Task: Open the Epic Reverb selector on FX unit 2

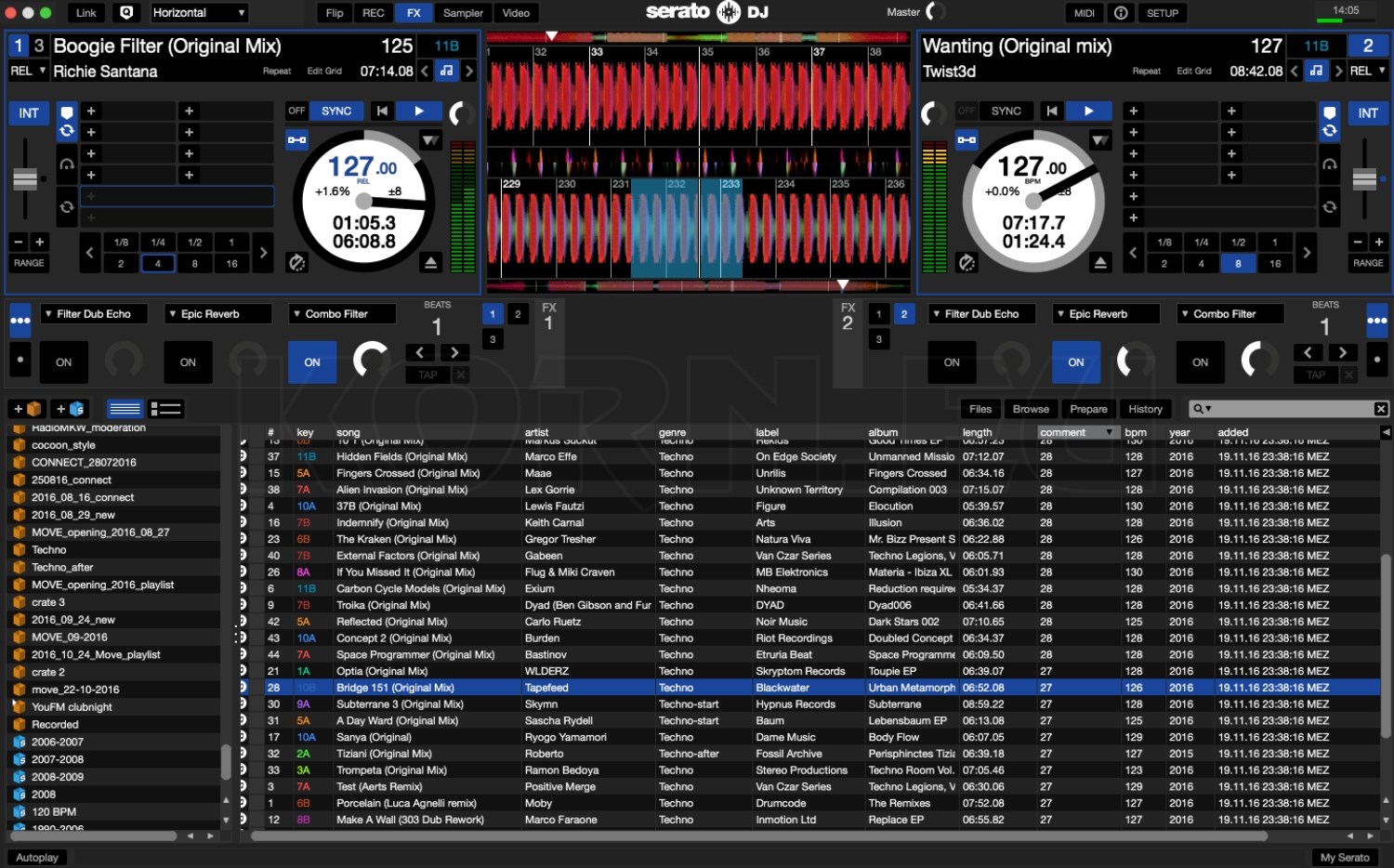Action: [x=1105, y=313]
